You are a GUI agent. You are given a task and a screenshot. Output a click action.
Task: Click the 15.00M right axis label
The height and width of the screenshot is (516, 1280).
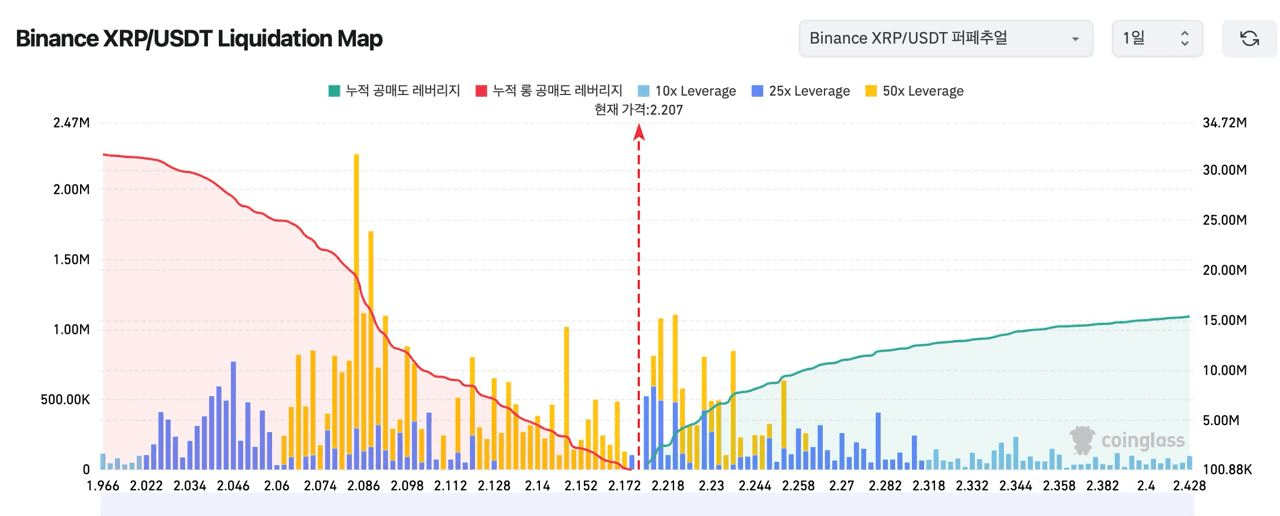point(1223,320)
